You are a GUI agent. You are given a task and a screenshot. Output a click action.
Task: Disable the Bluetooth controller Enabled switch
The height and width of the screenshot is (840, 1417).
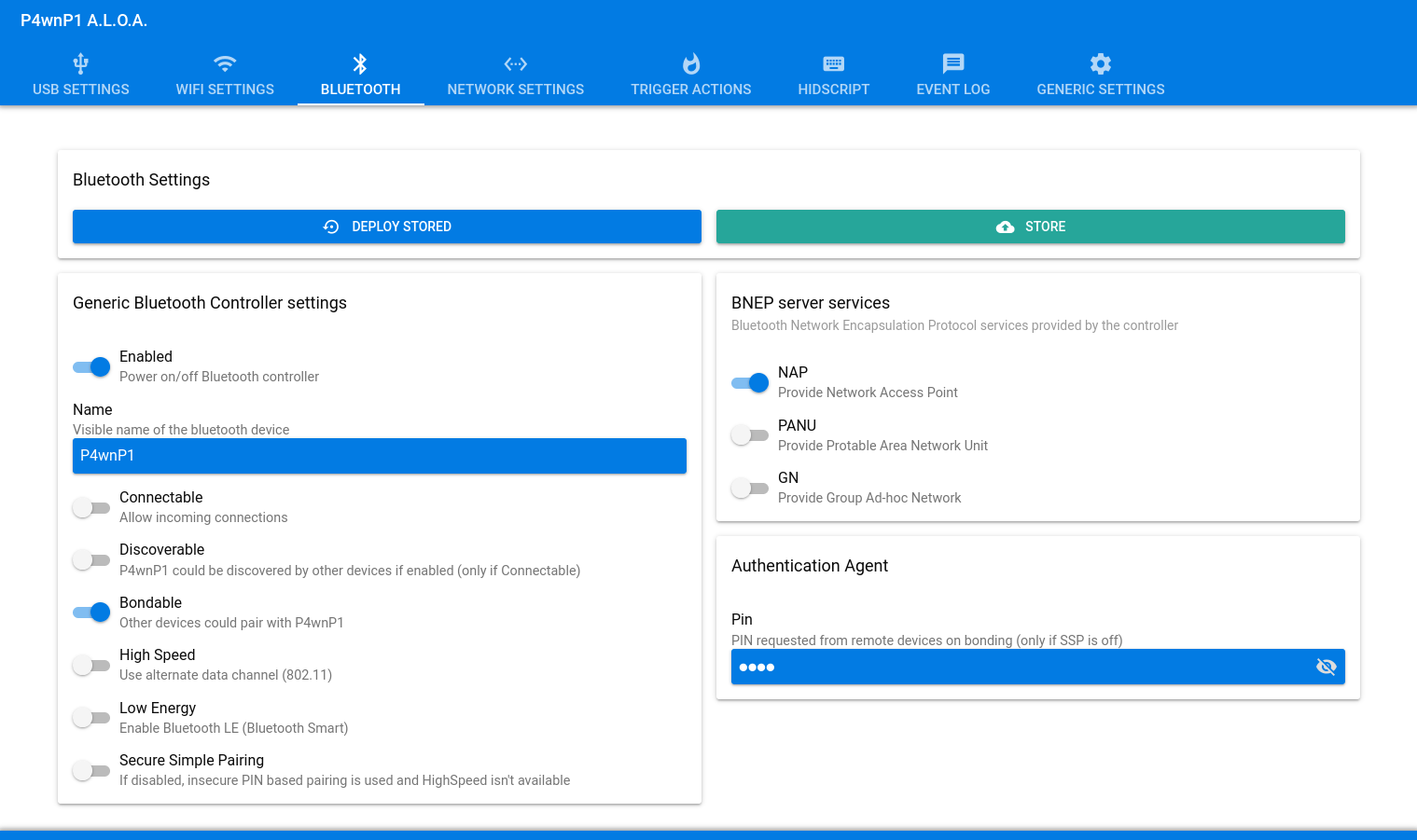(92, 367)
